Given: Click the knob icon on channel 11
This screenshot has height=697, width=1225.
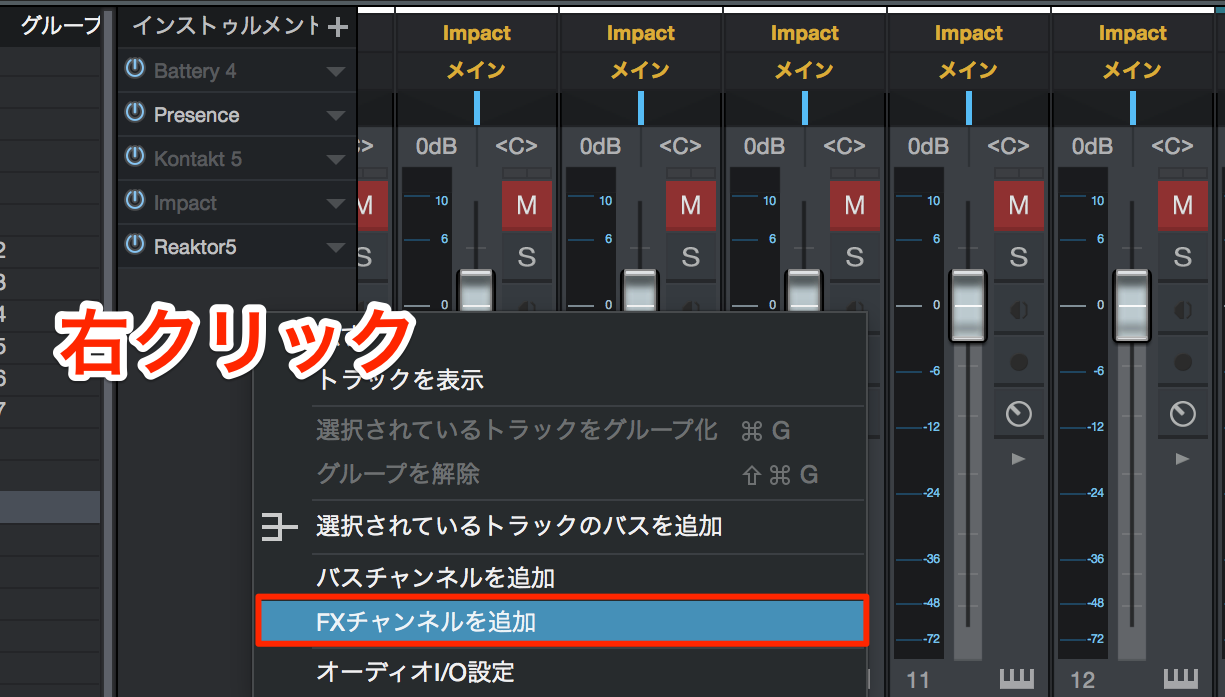Looking at the screenshot, I should 1018,413.
